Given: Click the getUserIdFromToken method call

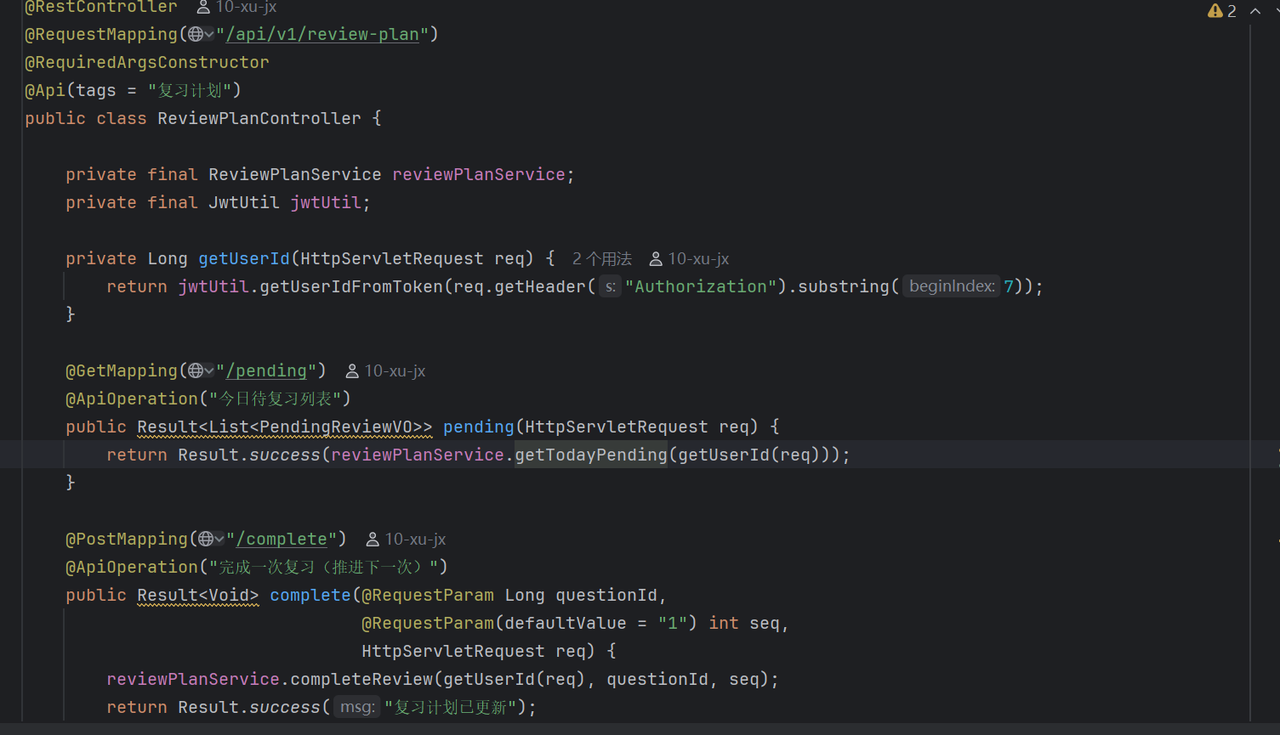Looking at the screenshot, I should (351, 287).
